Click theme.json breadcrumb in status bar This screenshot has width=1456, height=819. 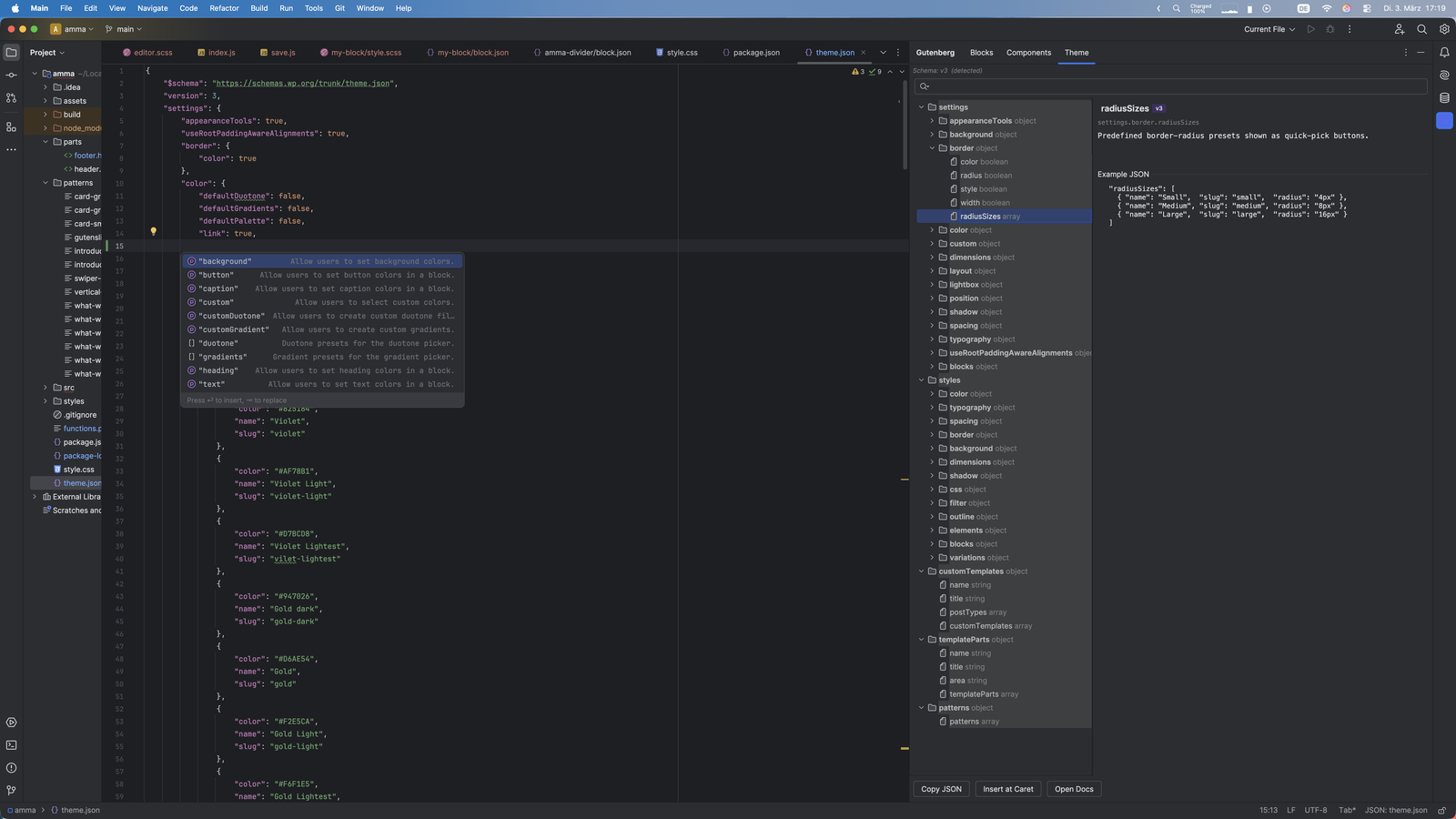(76, 810)
